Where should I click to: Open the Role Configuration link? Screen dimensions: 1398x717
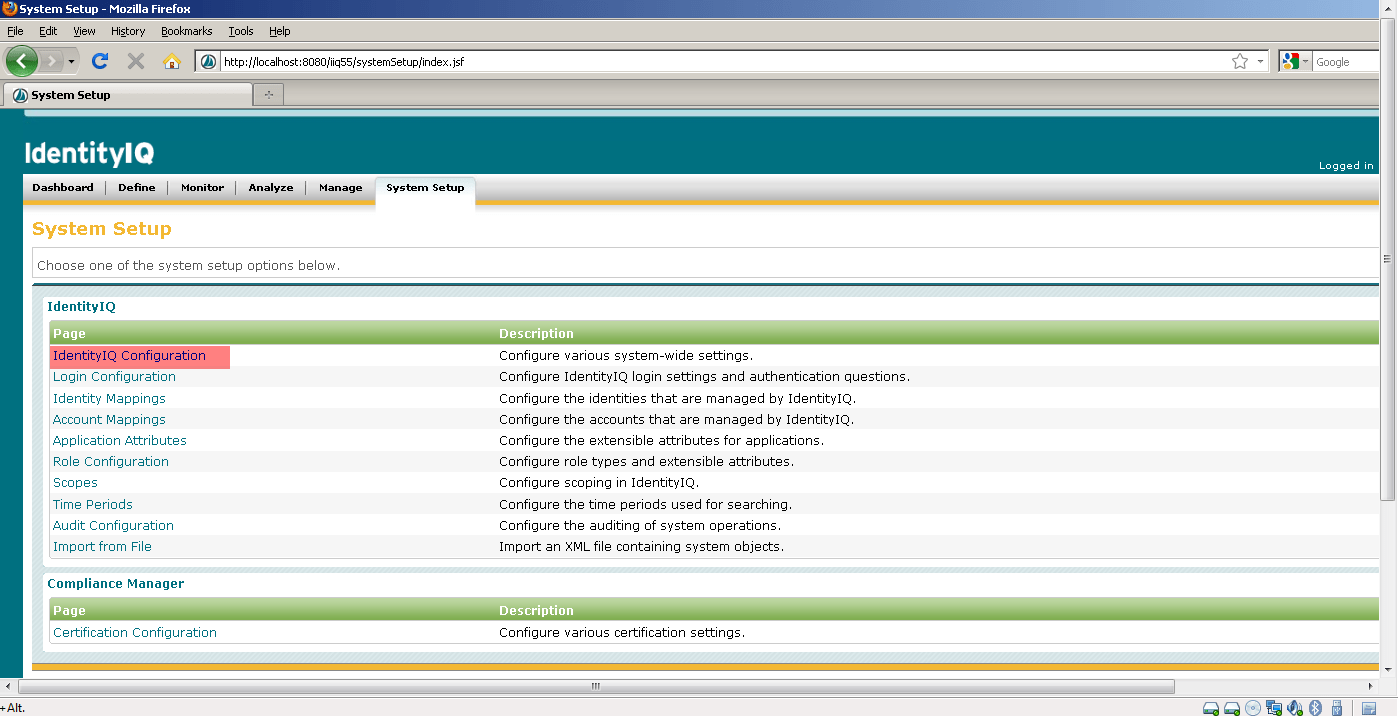pyautogui.click(x=111, y=462)
